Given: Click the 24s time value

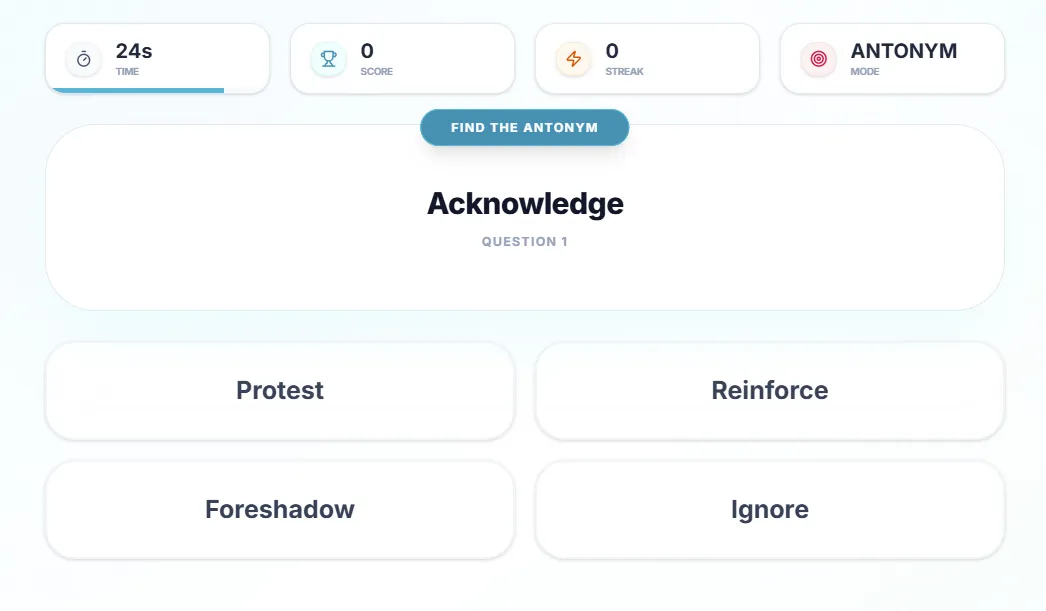Looking at the screenshot, I should (133, 51).
